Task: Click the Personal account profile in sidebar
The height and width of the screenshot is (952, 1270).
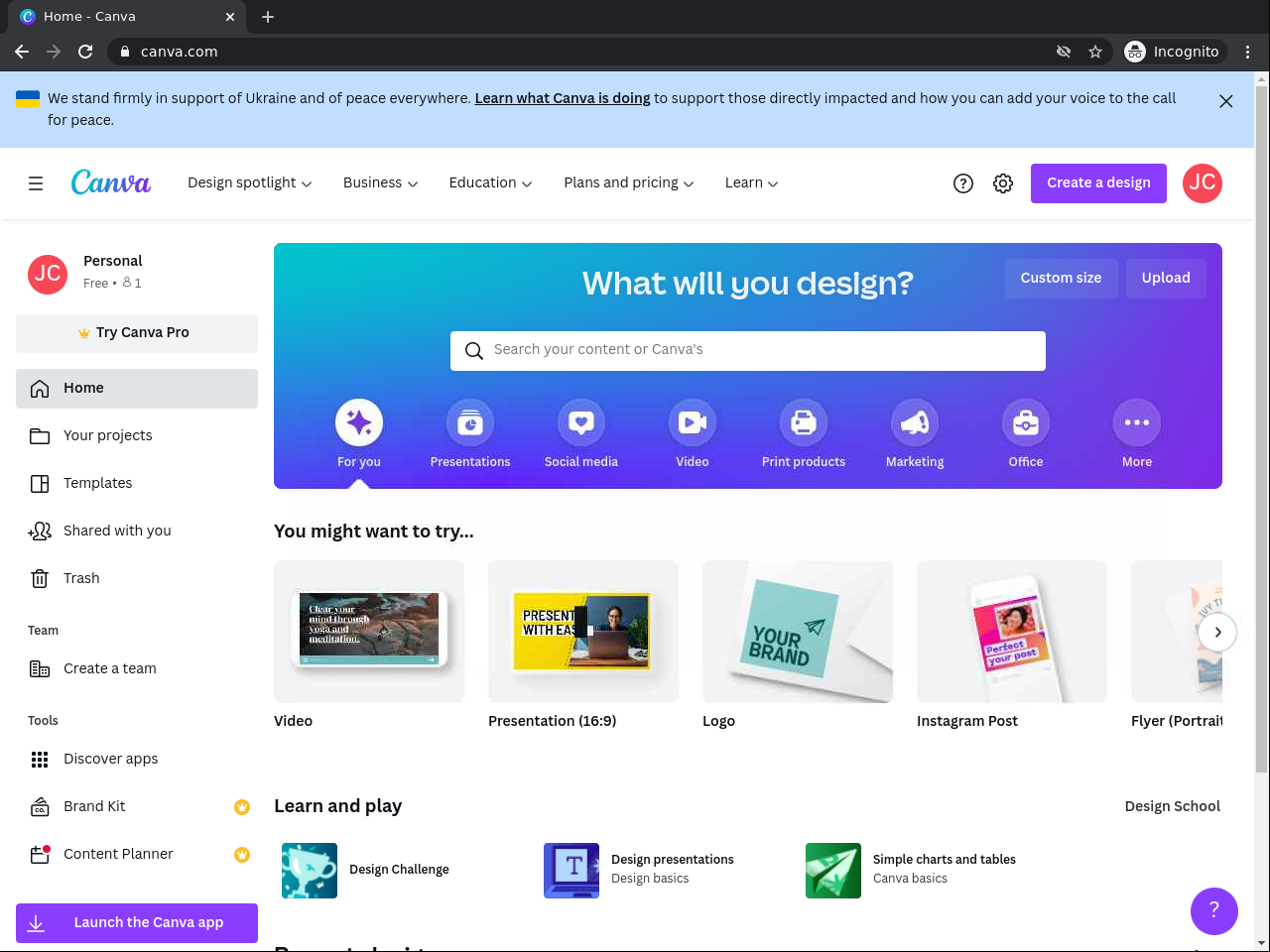Action: (137, 274)
